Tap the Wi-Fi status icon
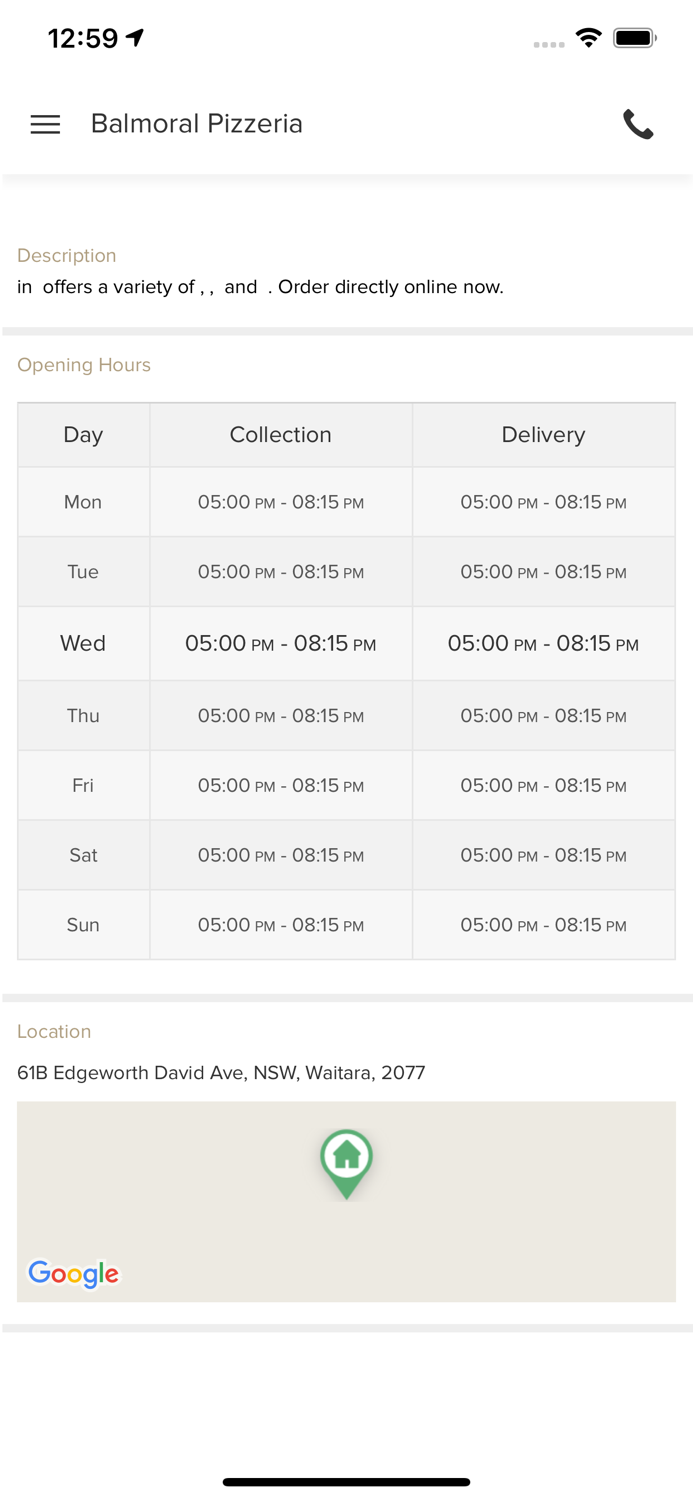The image size is (693, 1500). click(x=588, y=38)
